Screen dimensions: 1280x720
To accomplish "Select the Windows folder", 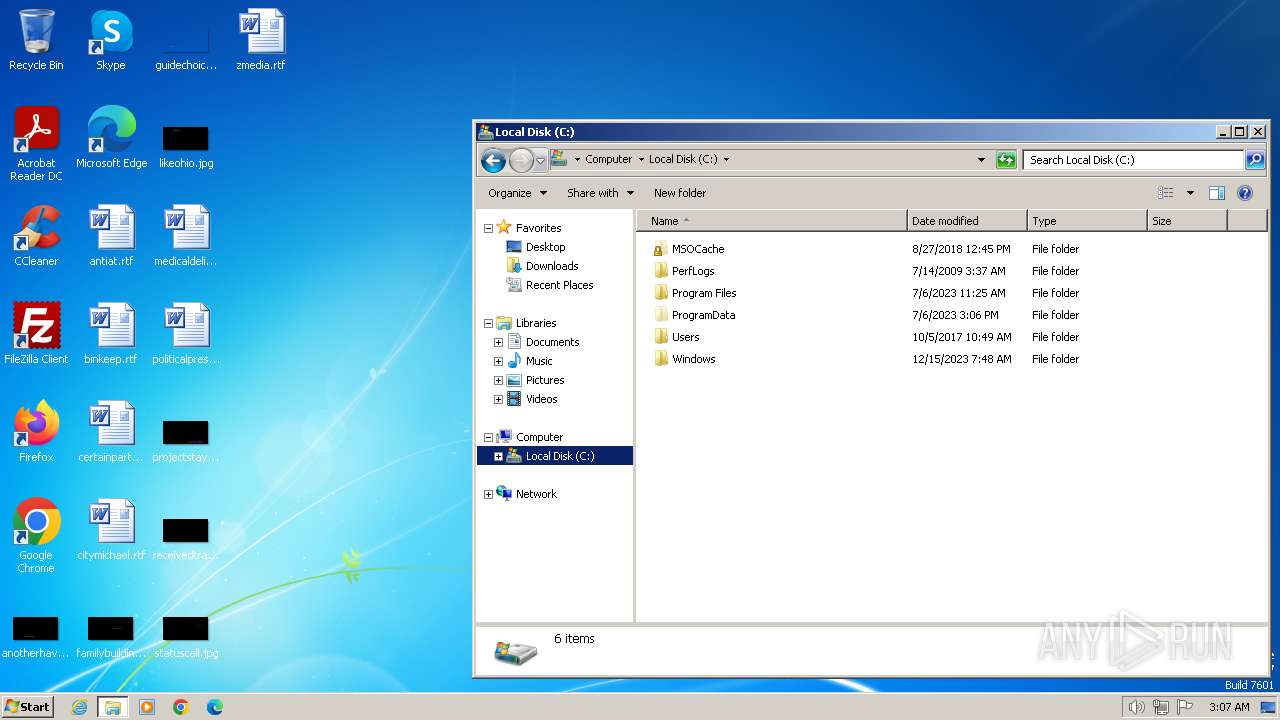I will tap(693, 359).
